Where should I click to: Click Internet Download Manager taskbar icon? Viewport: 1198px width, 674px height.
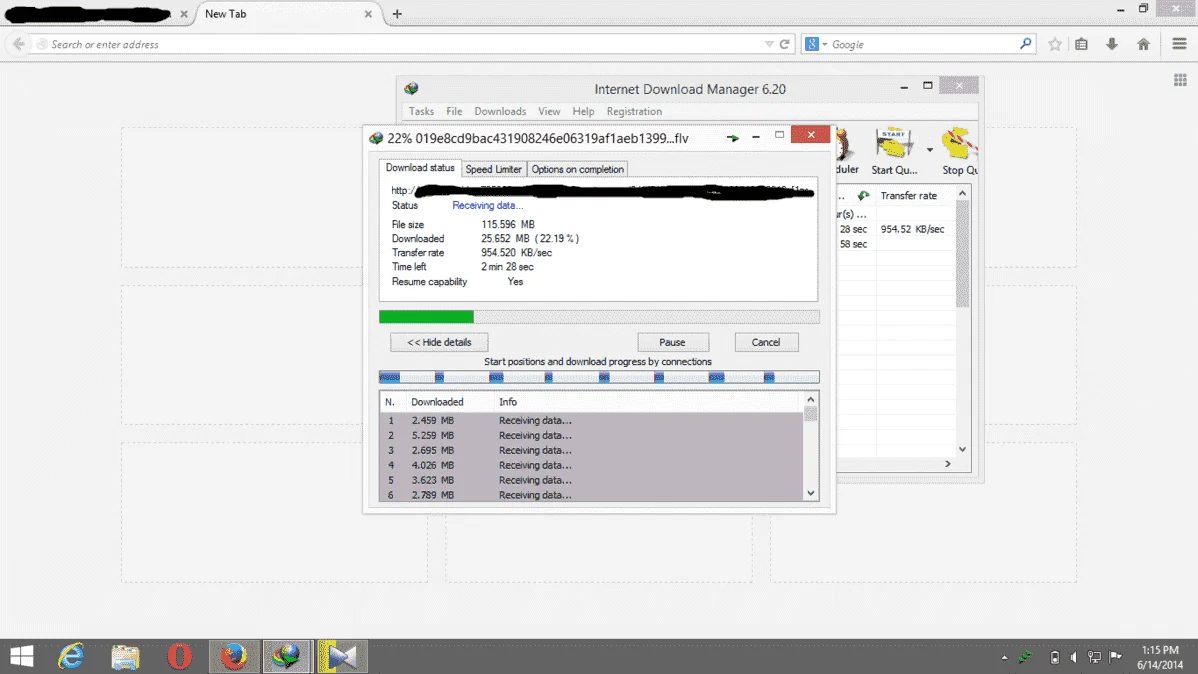[x=287, y=656]
